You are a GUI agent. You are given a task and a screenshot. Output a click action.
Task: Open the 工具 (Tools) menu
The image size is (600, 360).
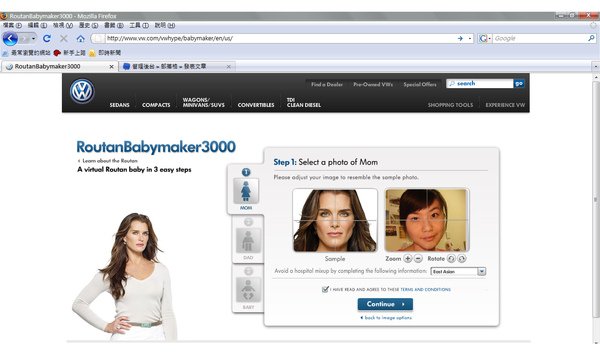point(139,25)
